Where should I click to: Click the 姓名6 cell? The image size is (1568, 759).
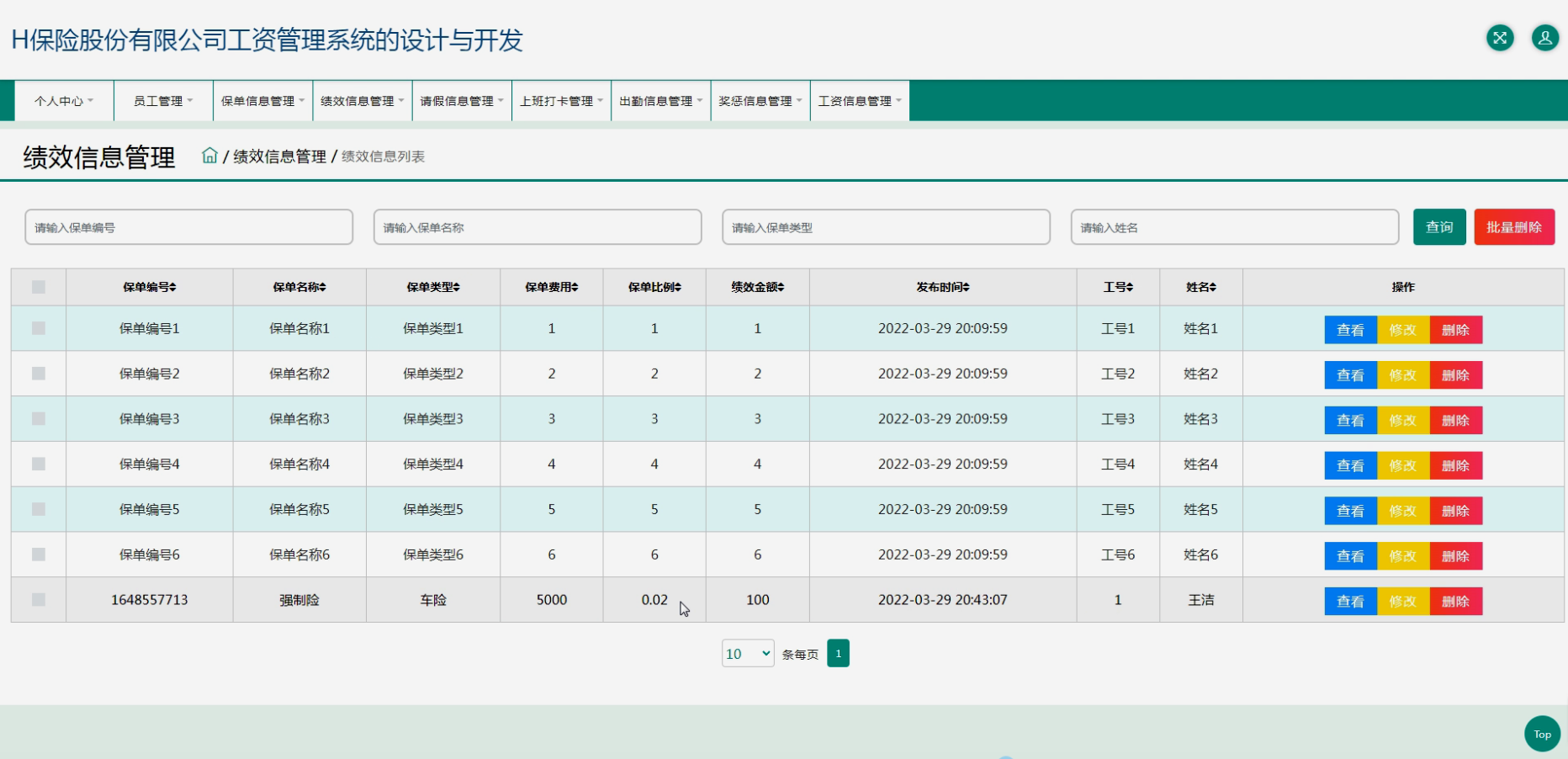(1201, 555)
